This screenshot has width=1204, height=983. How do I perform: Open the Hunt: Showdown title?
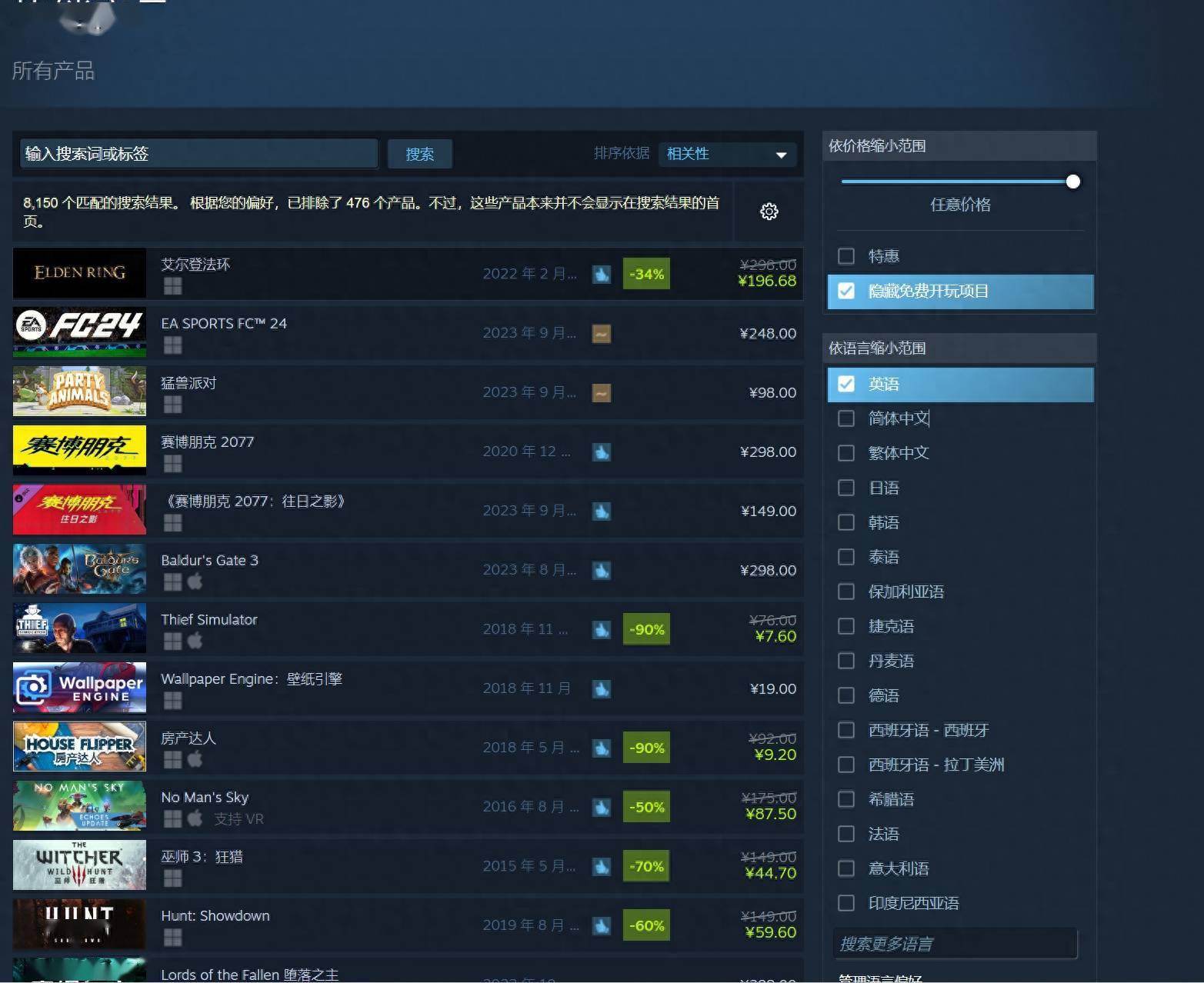point(215,916)
